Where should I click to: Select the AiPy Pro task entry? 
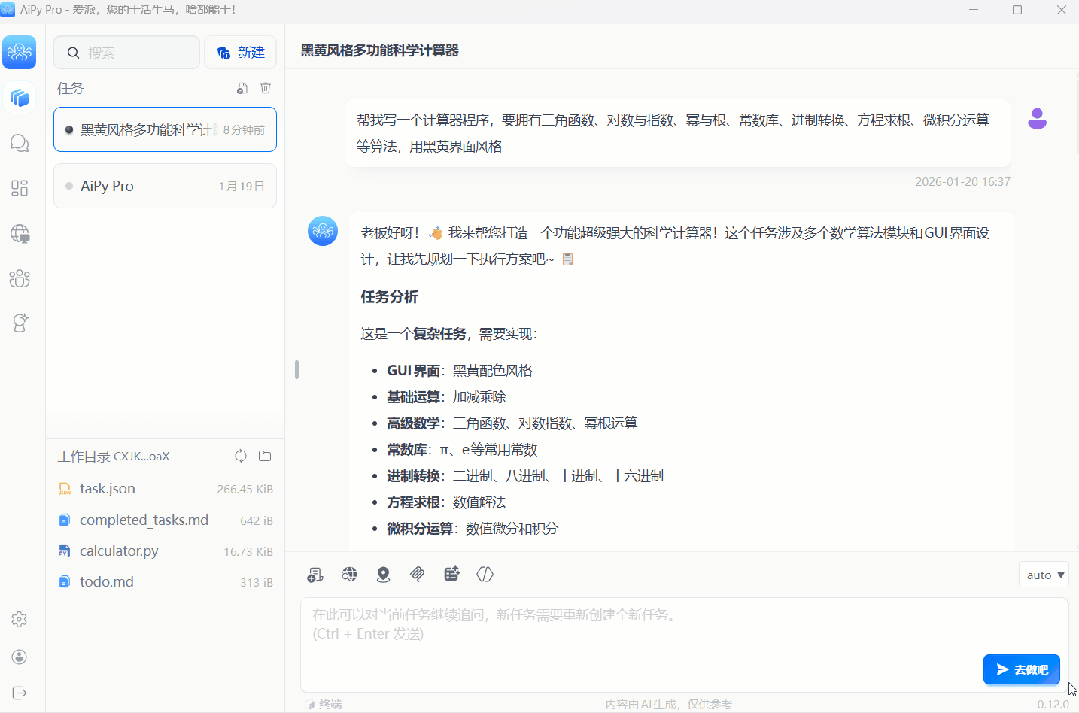coord(165,186)
